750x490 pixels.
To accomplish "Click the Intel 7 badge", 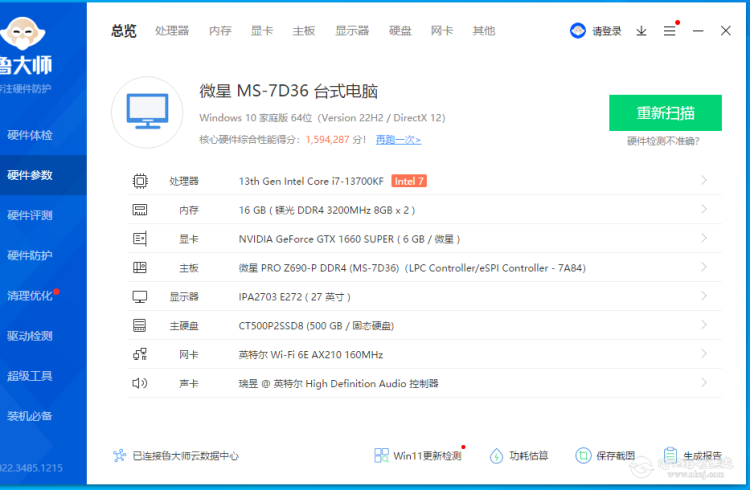I will pyautogui.click(x=409, y=181).
